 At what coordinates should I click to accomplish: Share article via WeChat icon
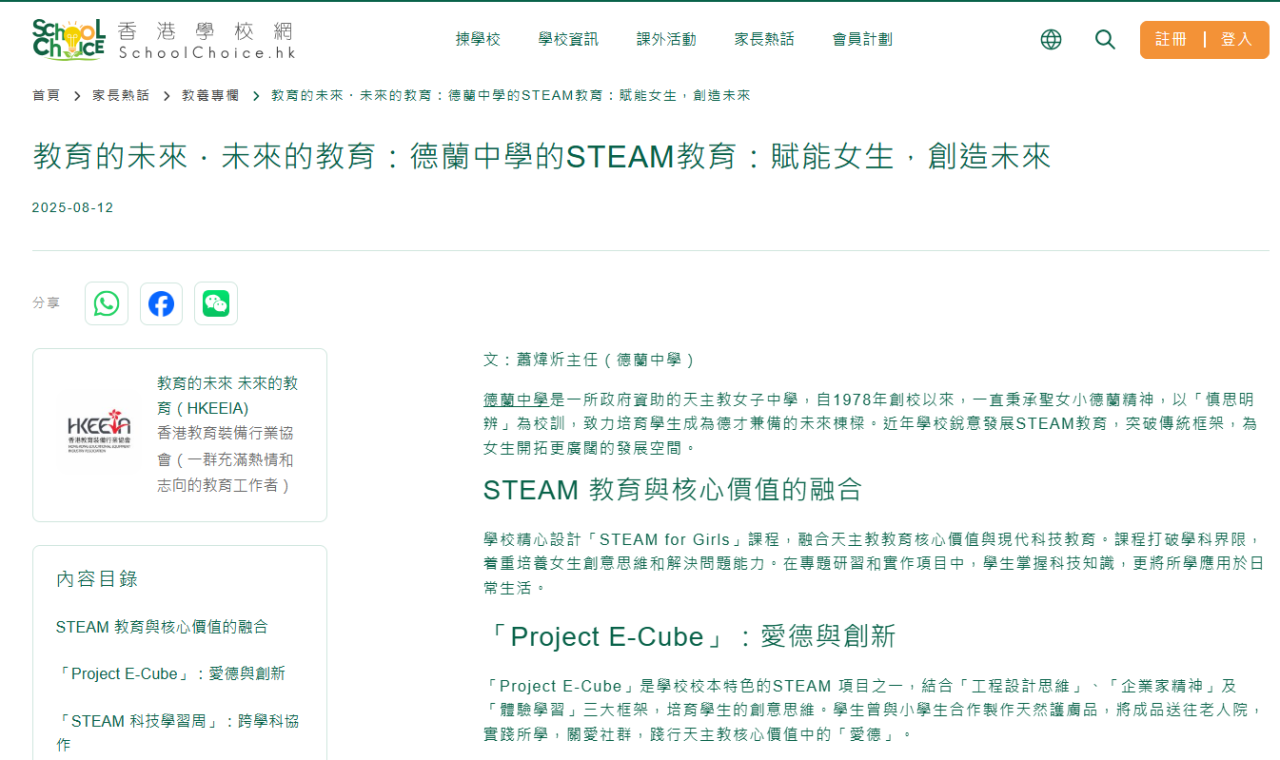[x=216, y=304]
